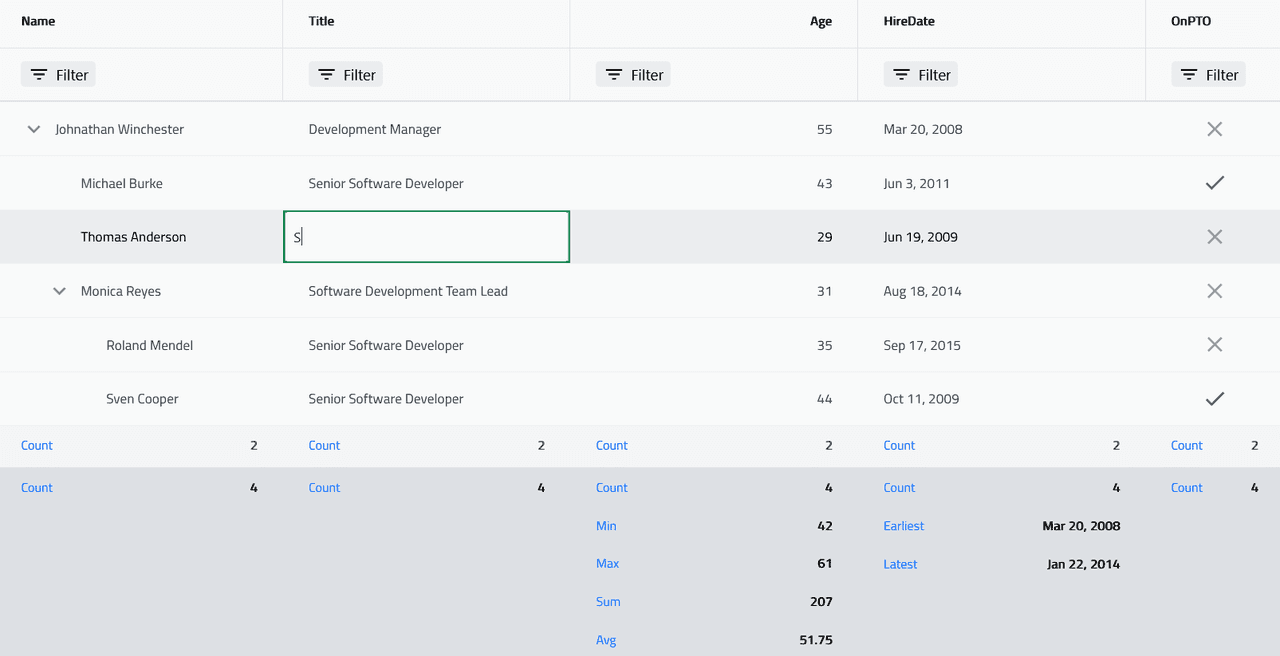Select the Michael Burke name cell
The height and width of the screenshot is (656, 1280).
point(141,183)
